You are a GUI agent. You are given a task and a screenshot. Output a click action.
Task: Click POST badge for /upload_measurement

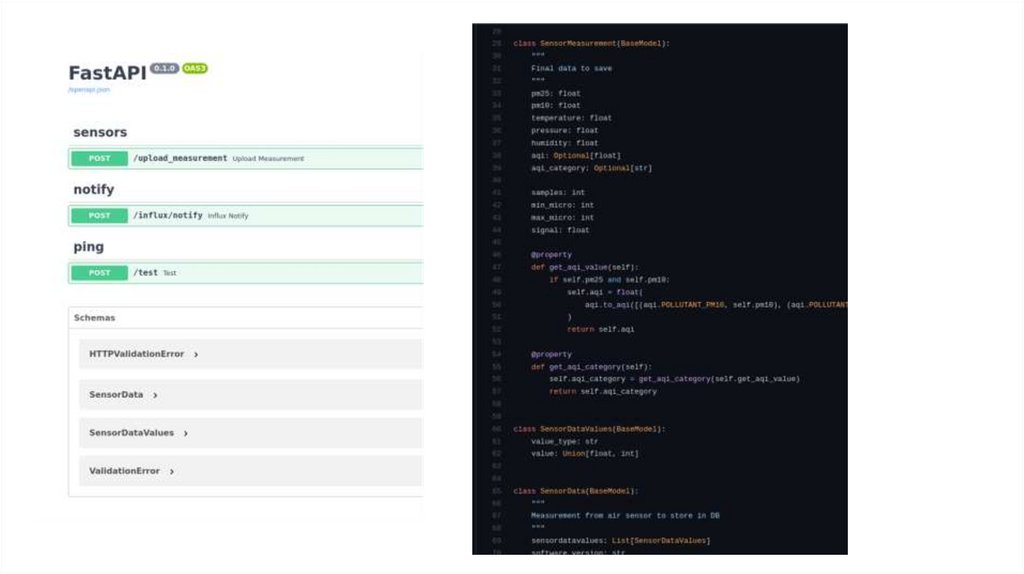(x=99, y=158)
